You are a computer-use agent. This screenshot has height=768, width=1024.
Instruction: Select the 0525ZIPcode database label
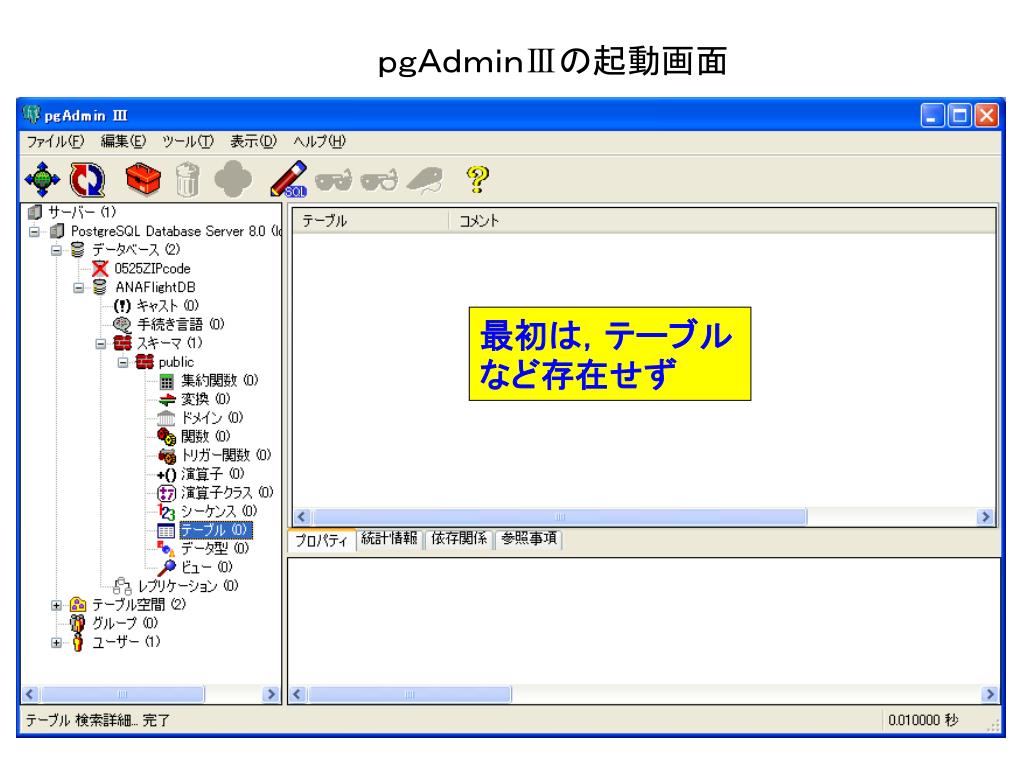point(153,268)
